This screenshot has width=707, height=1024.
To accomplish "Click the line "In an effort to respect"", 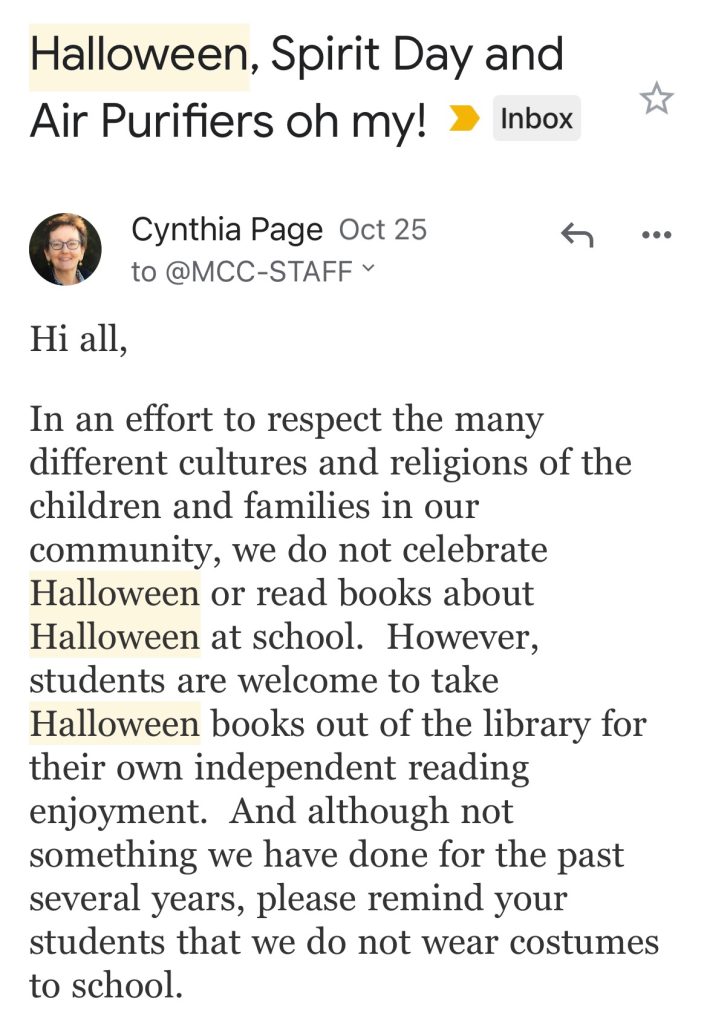I will (x=286, y=419).
